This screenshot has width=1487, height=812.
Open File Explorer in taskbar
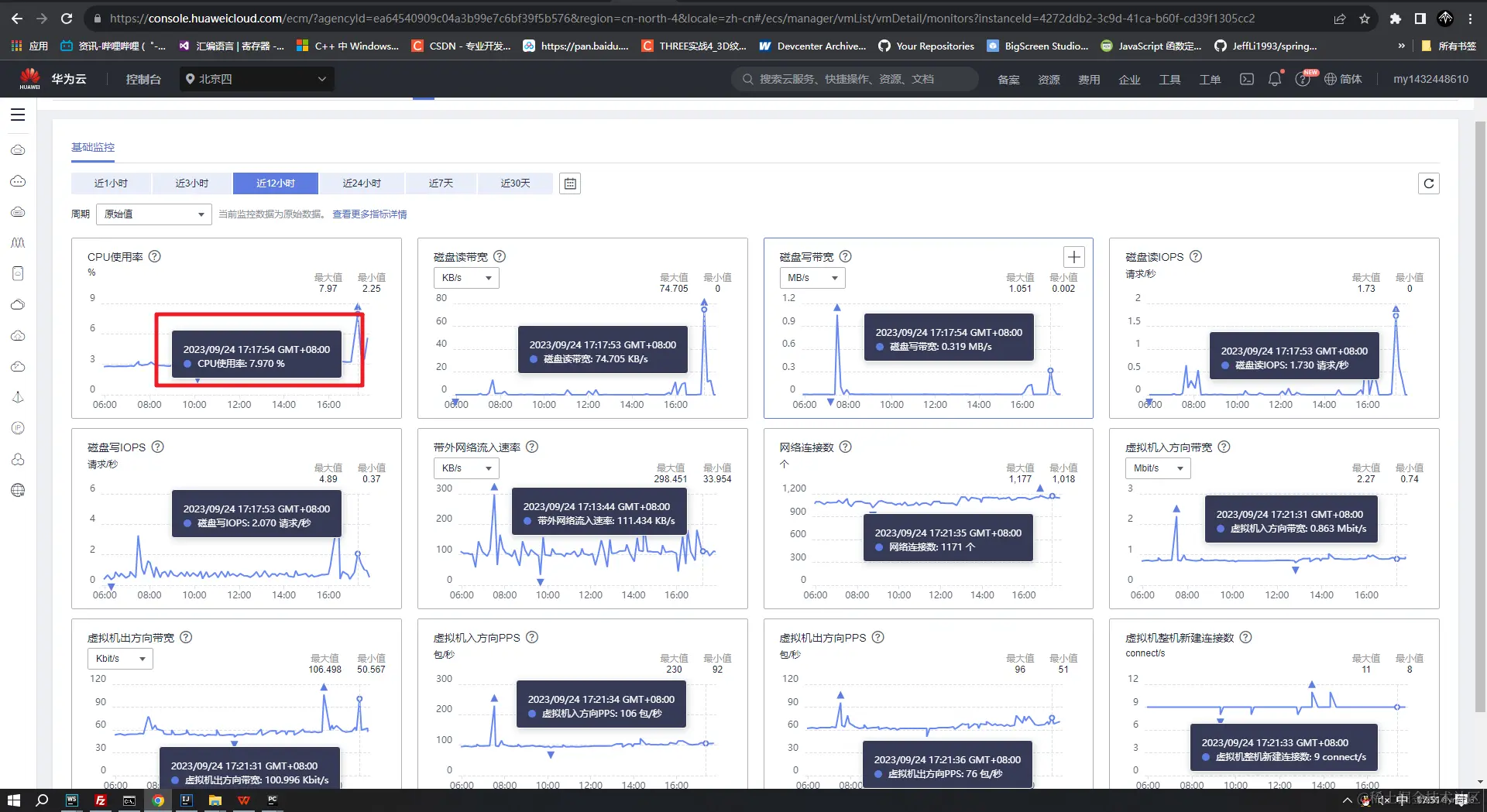(215, 800)
